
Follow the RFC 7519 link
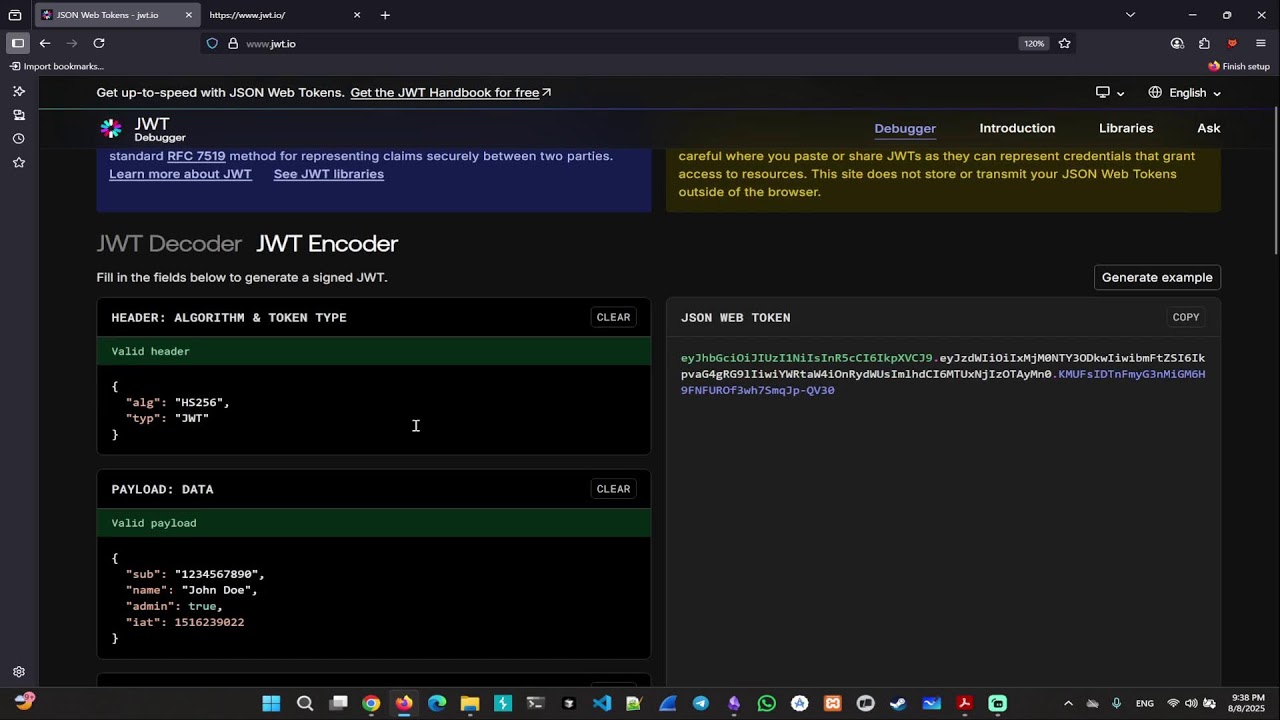[196, 156]
